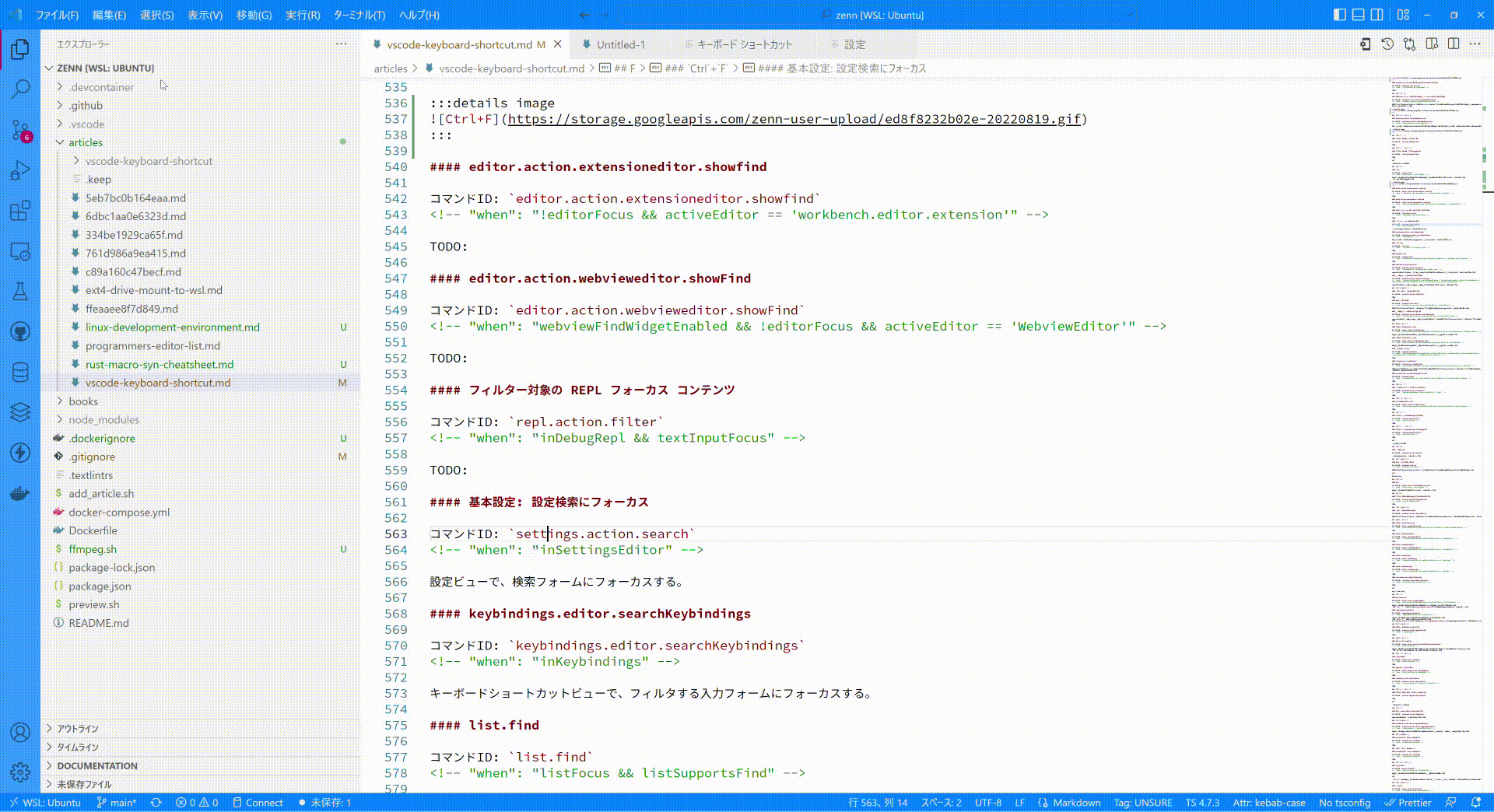Screen dimensions: 1494x812
Task: Click the command center search box
Action: tap(878, 15)
